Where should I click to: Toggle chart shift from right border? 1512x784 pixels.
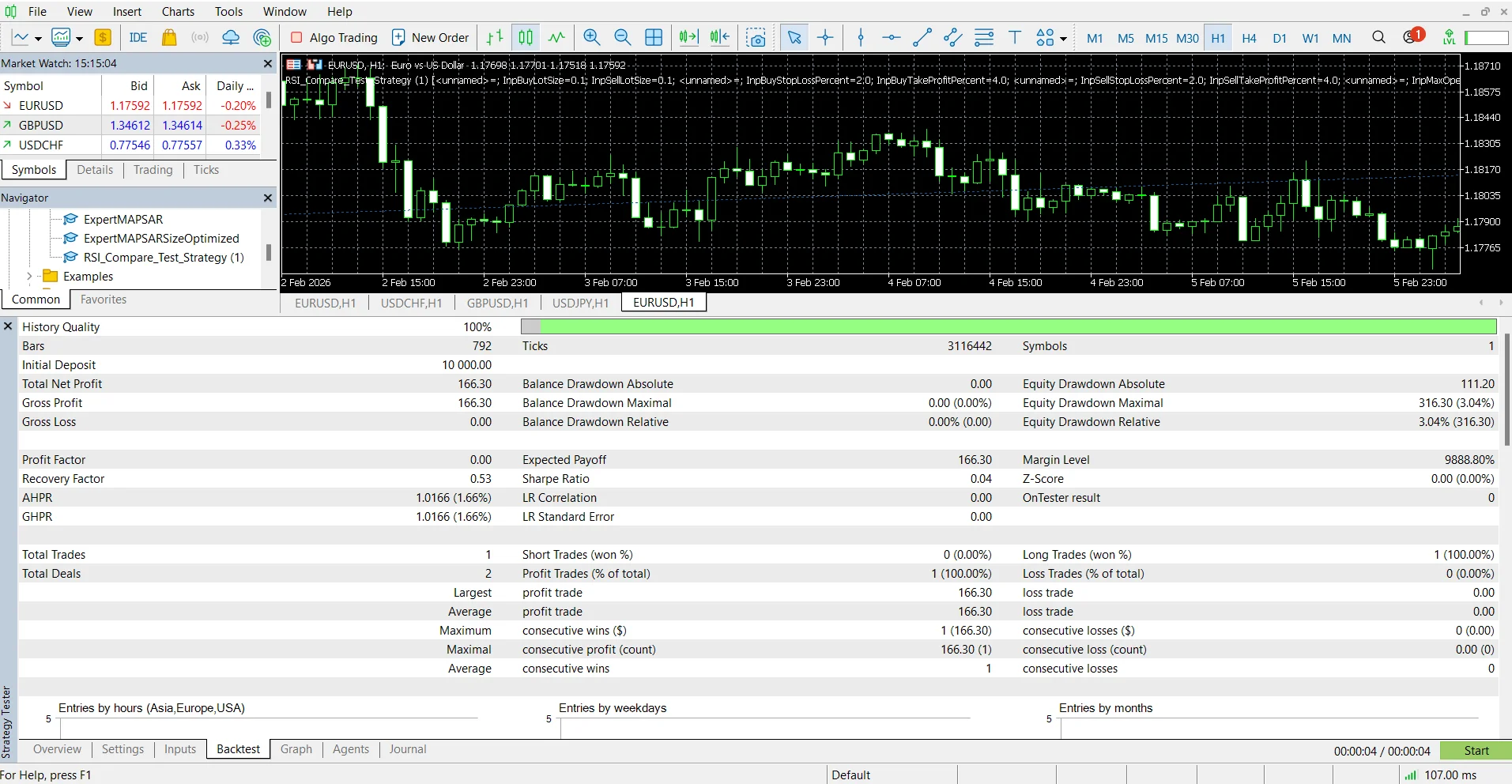pyautogui.click(x=719, y=37)
